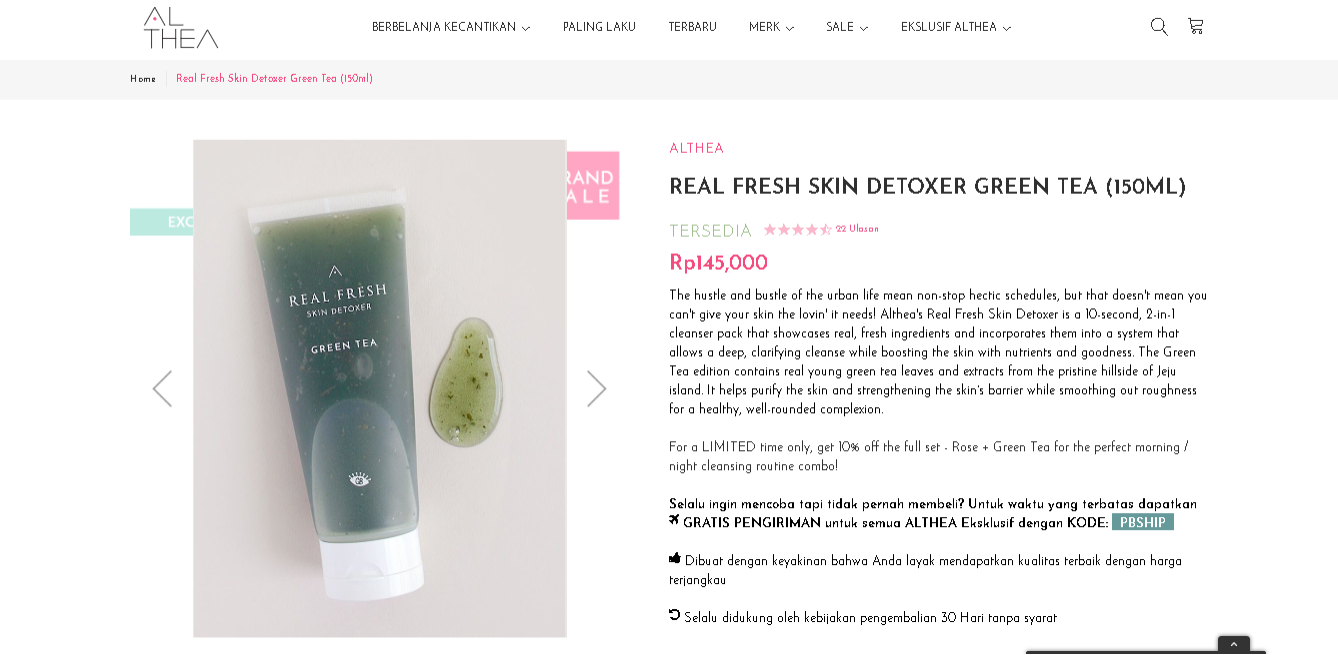Open the Terbaru menu item

(693, 28)
